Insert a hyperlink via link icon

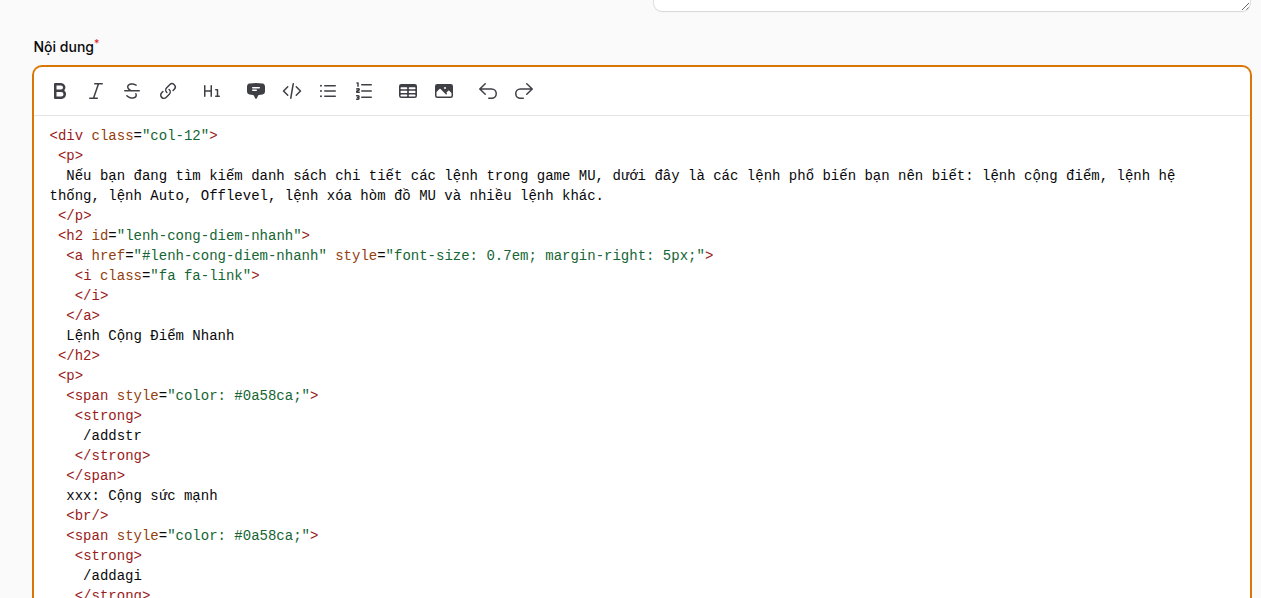[168, 91]
